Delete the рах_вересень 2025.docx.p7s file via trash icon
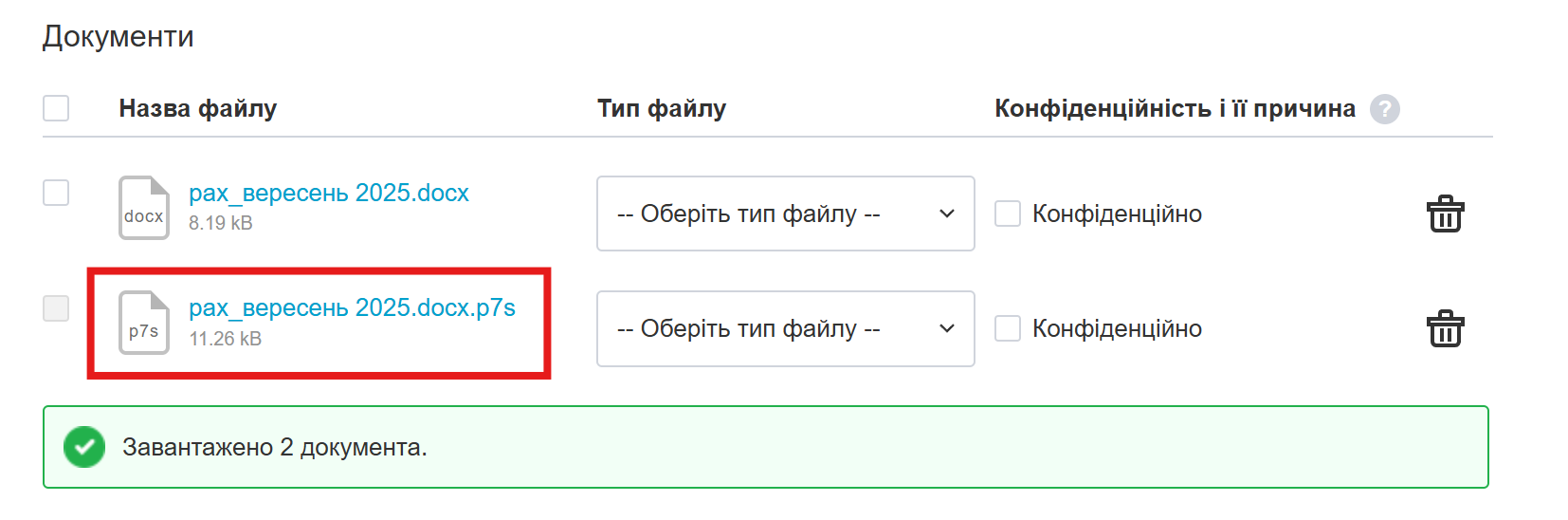This screenshot has height=520, width=1568. [1445, 329]
